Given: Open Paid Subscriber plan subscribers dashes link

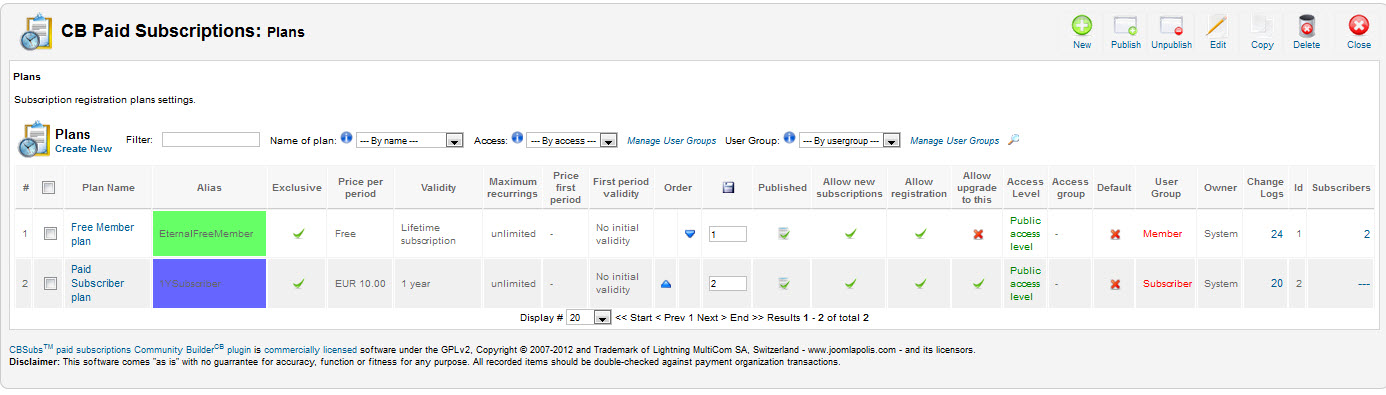Looking at the screenshot, I should [1364, 284].
